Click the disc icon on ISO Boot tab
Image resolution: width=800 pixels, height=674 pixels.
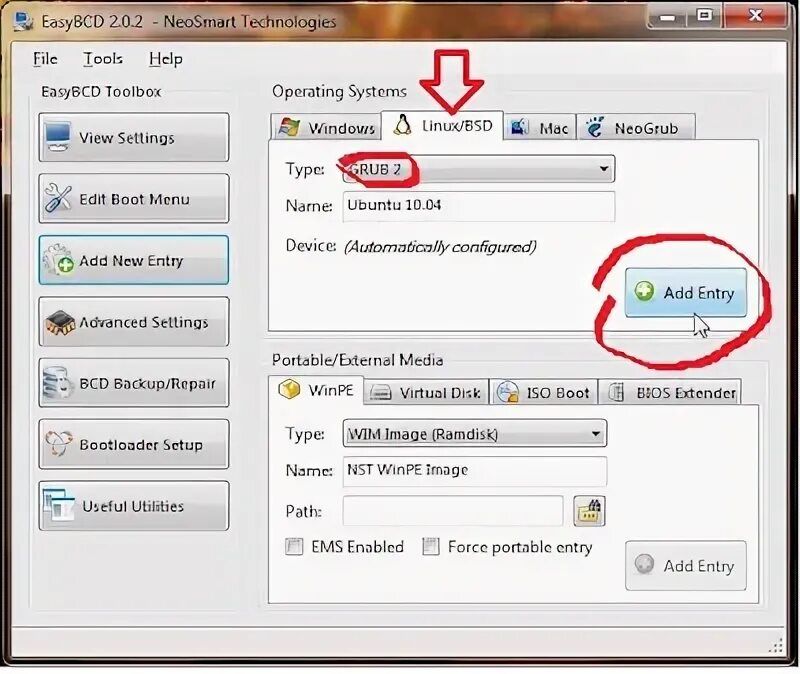pos(507,392)
